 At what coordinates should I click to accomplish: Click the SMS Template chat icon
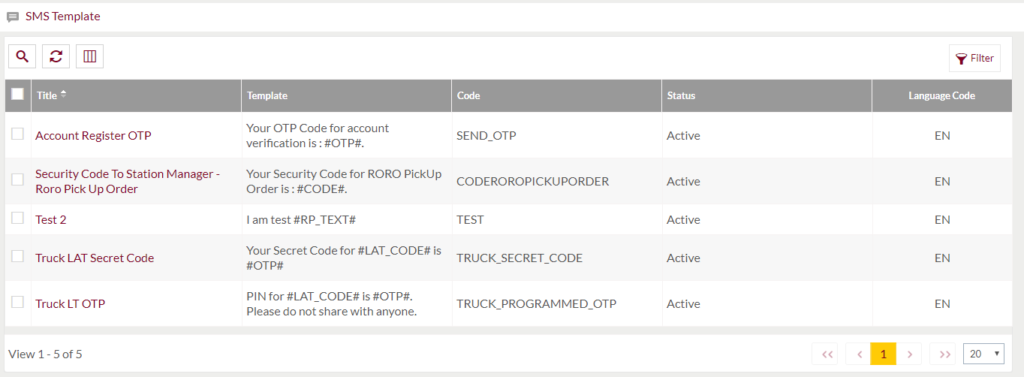click(x=12, y=17)
